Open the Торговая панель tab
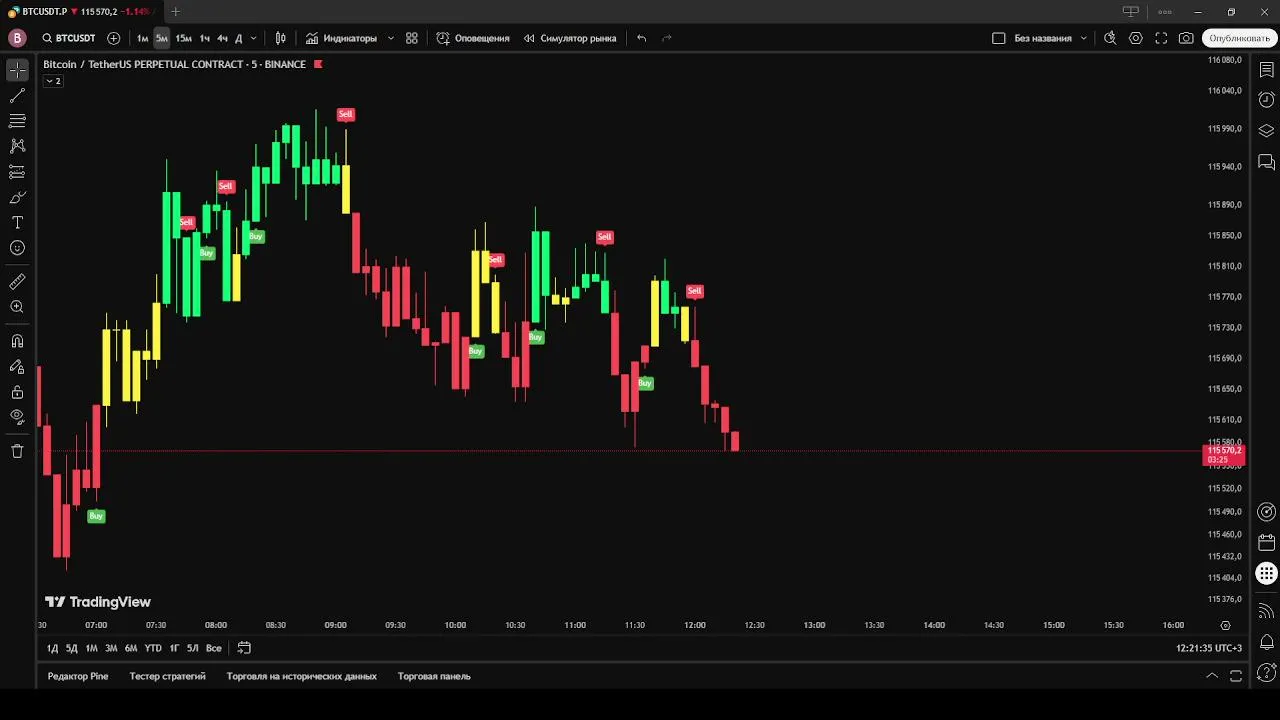This screenshot has width=1280, height=720. pyautogui.click(x=434, y=676)
